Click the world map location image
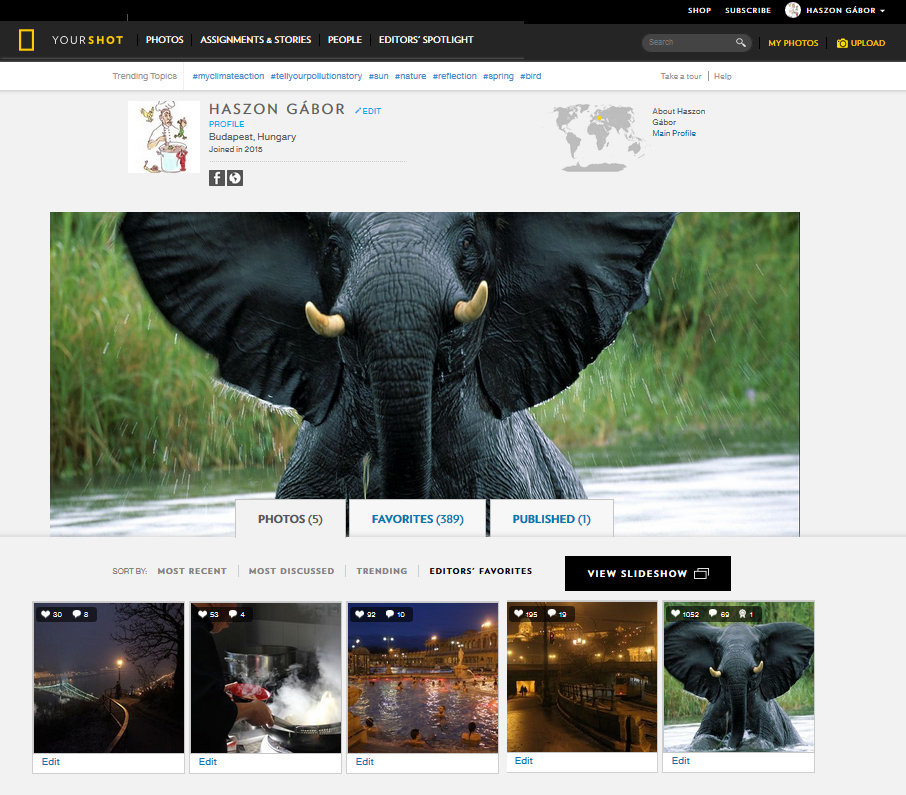 point(596,137)
